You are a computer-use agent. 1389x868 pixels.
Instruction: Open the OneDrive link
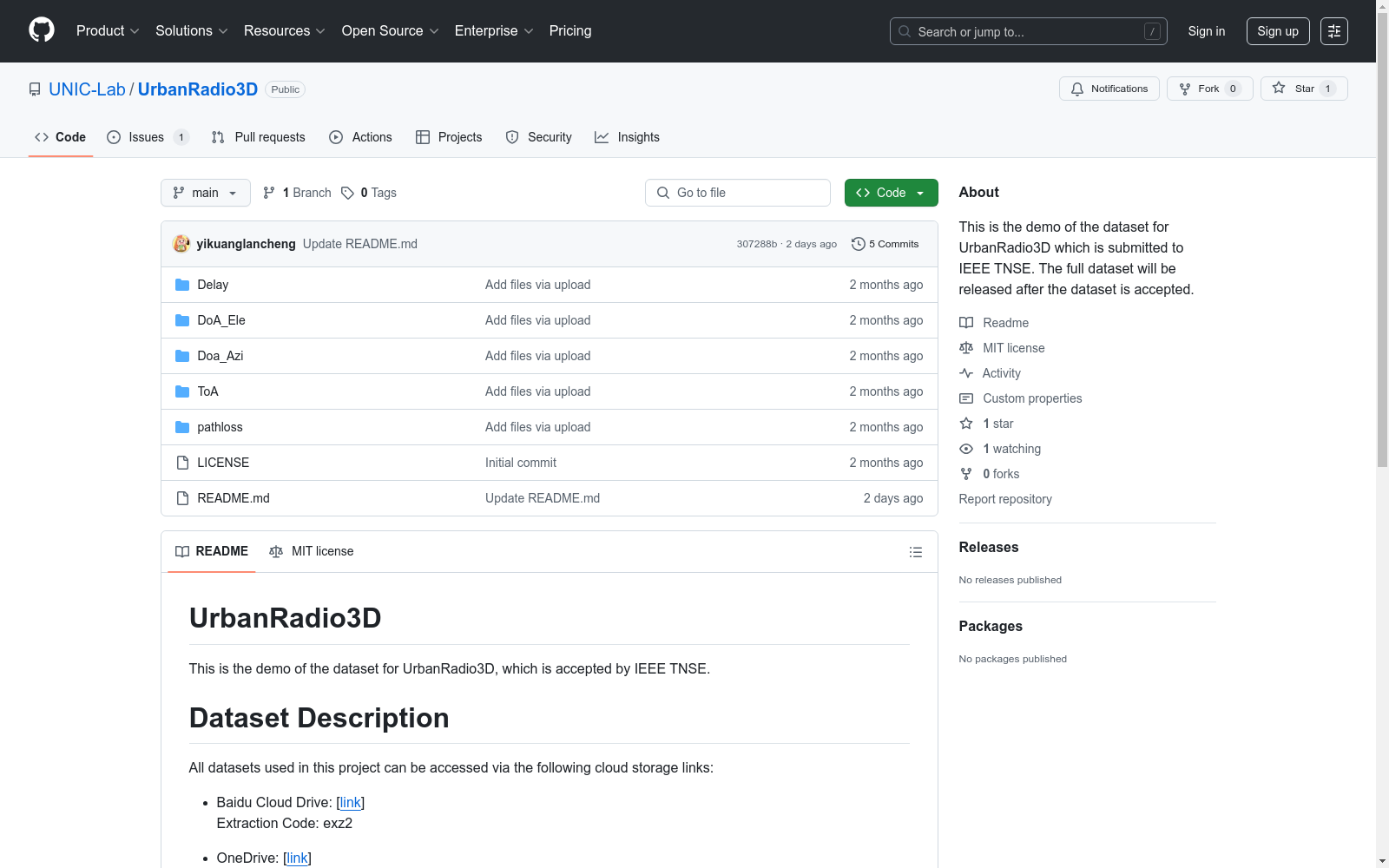[297, 858]
